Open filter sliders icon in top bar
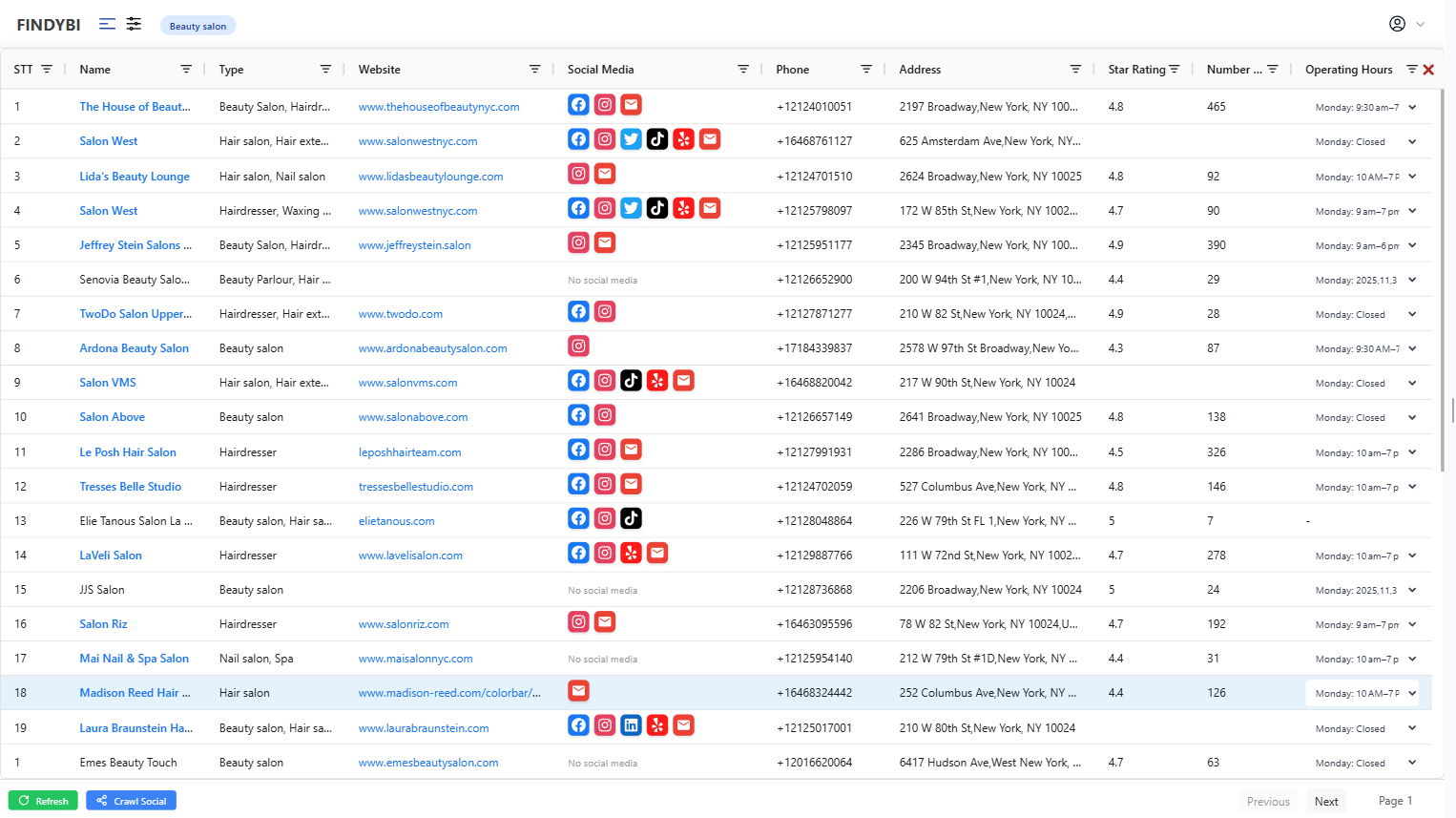Image resolution: width=1456 pixels, height=818 pixels. pyautogui.click(x=134, y=24)
